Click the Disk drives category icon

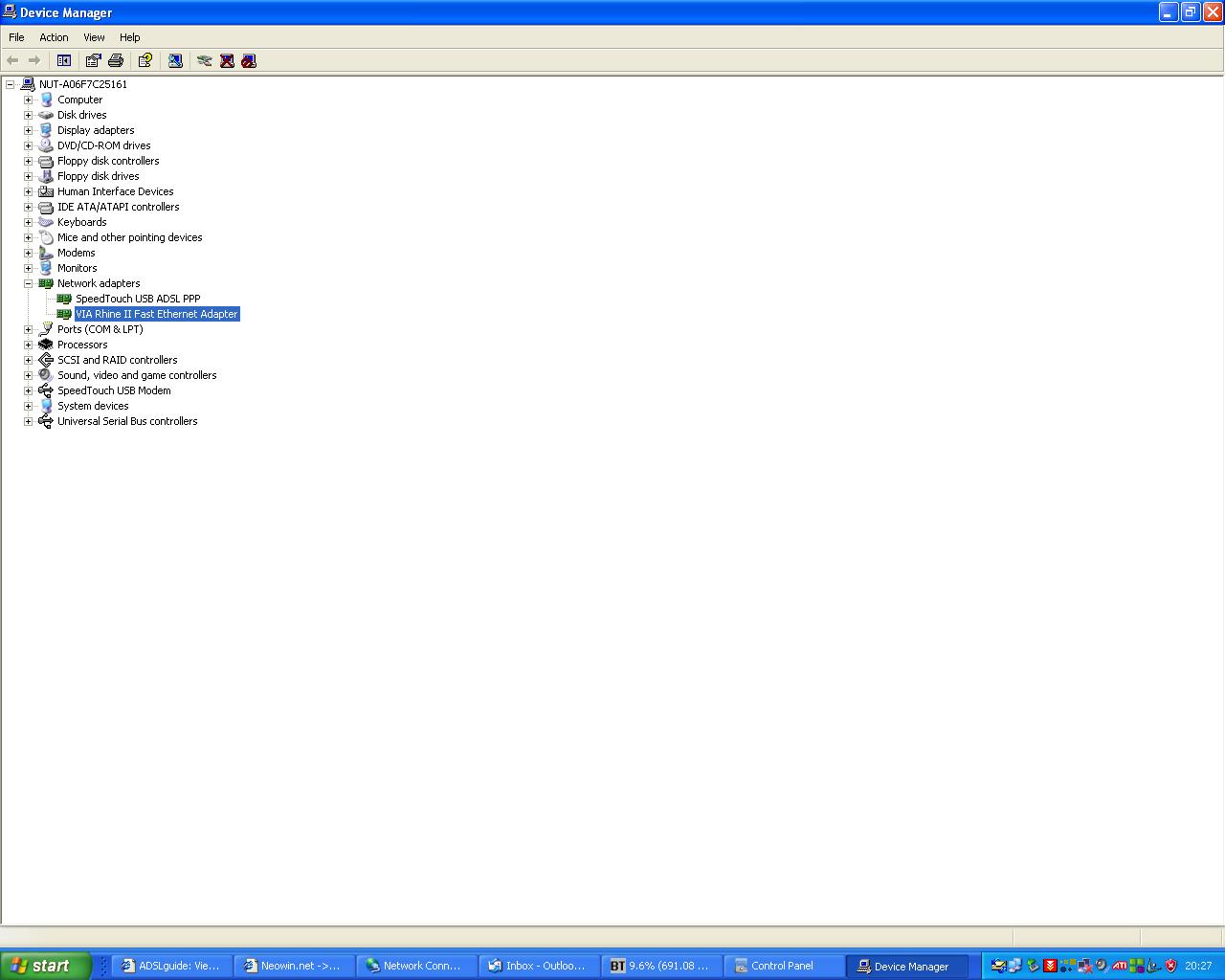click(x=46, y=115)
